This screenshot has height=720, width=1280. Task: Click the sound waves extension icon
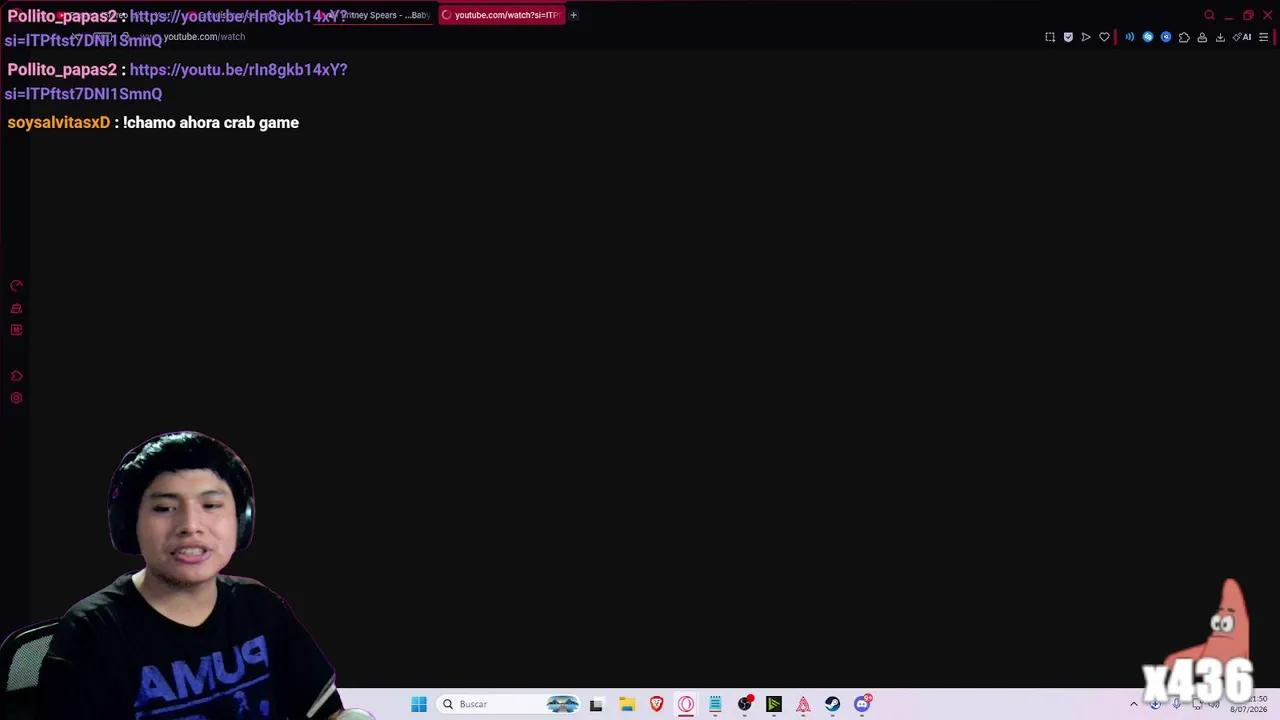pyautogui.click(x=1130, y=37)
